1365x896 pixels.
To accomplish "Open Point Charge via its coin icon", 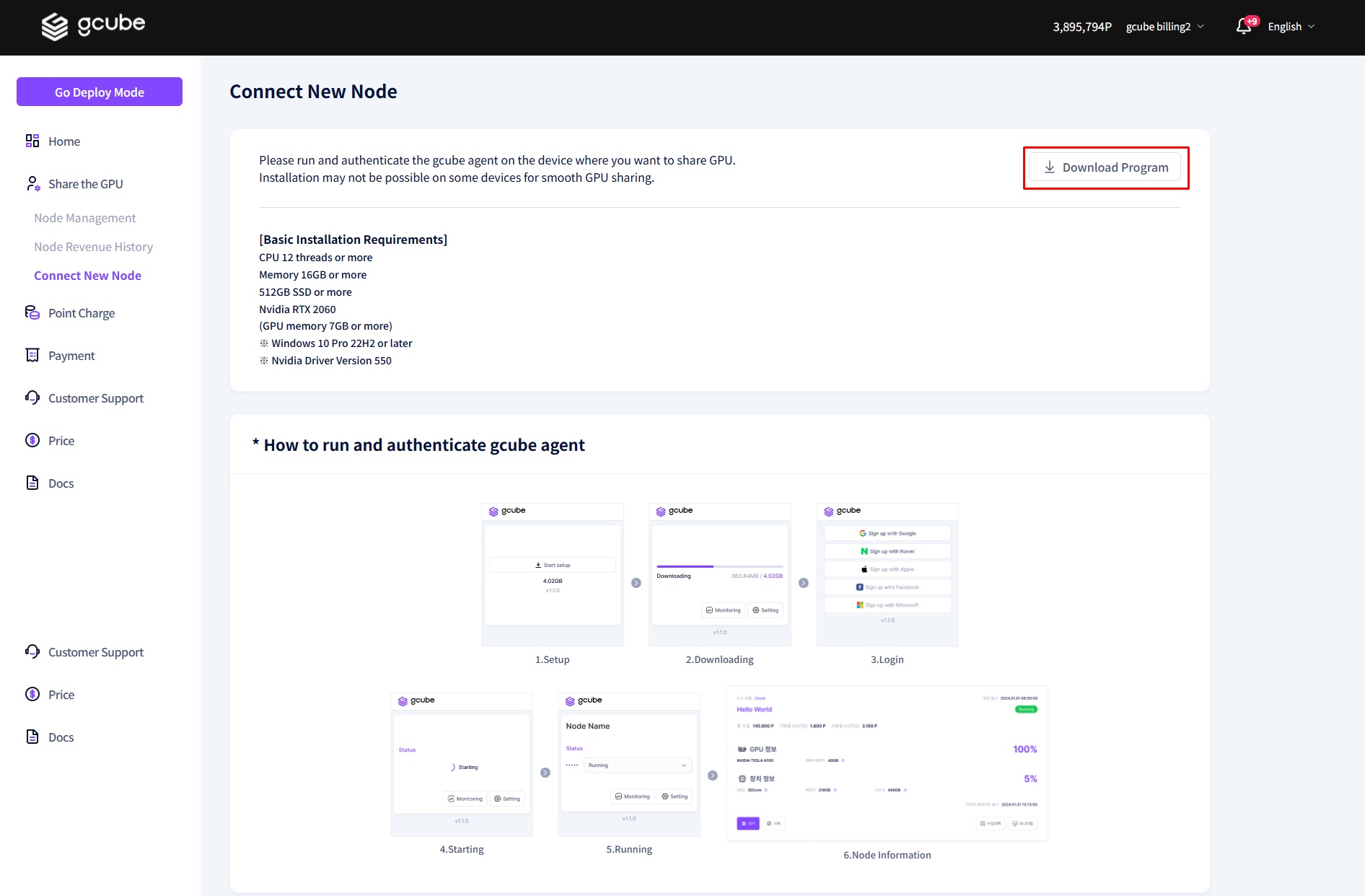I will click(32, 312).
